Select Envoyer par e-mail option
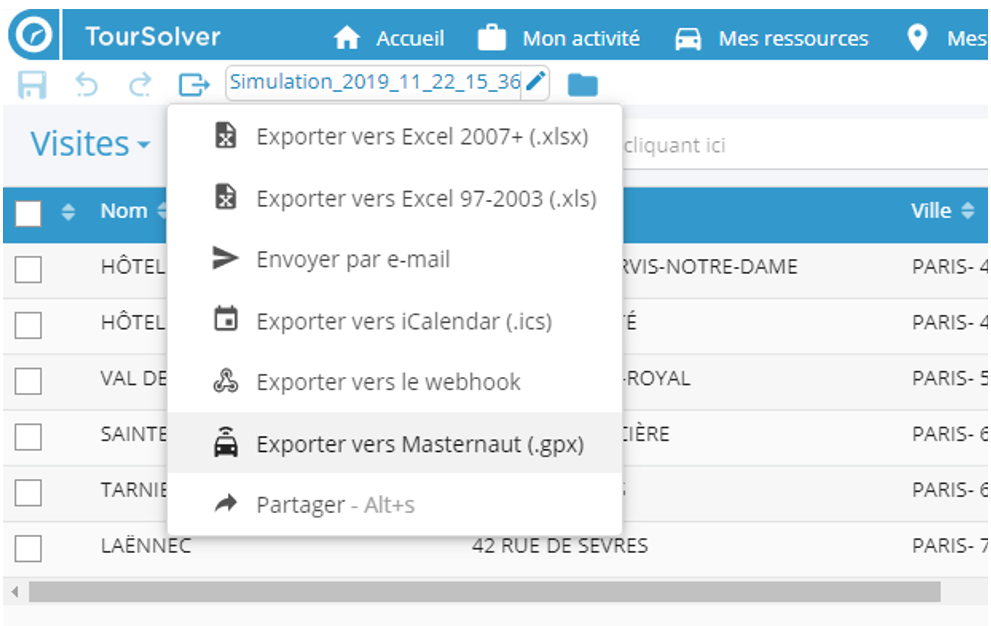Viewport: 991px width, 626px height. pos(352,260)
